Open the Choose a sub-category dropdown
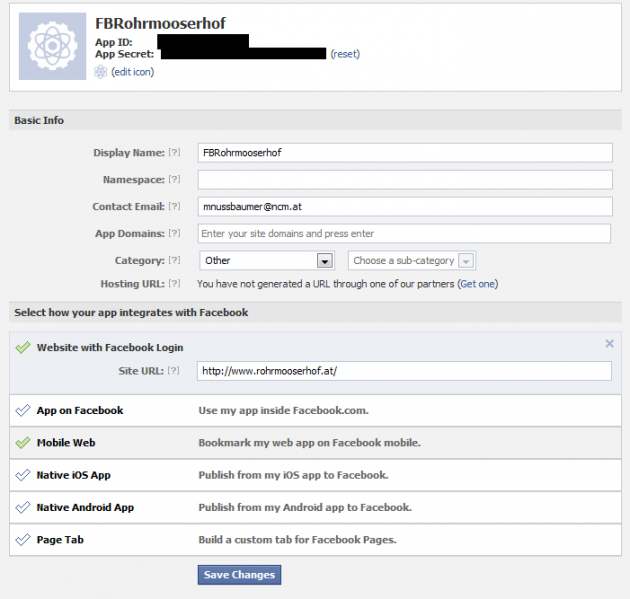 click(x=411, y=261)
